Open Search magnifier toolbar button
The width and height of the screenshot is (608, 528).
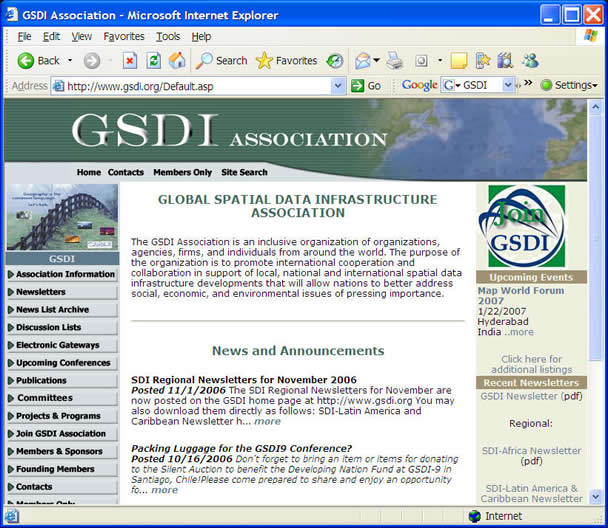tap(221, 61)
